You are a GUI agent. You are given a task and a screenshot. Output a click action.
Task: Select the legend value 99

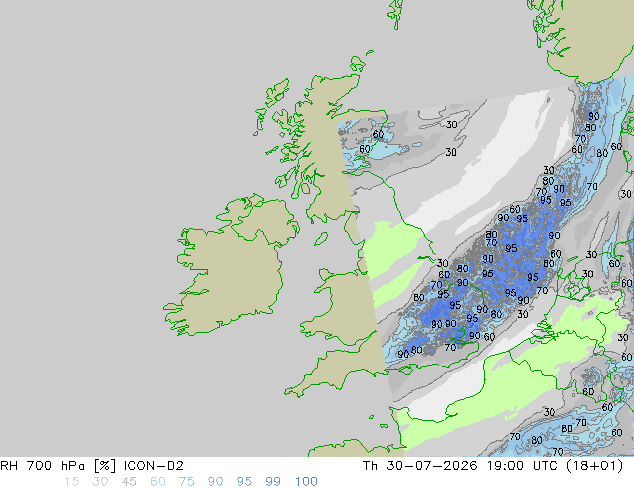[273, 482]
